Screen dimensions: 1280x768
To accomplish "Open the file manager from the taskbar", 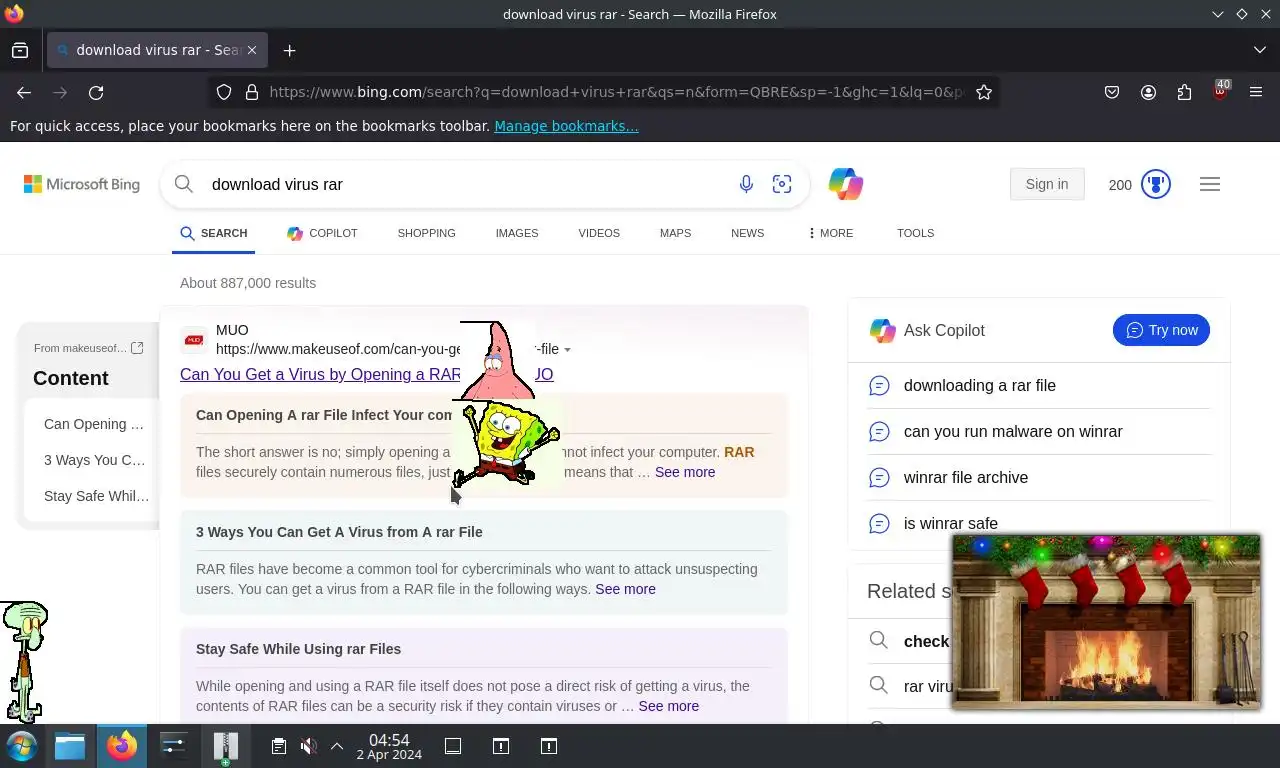I will tap(70, 746).
